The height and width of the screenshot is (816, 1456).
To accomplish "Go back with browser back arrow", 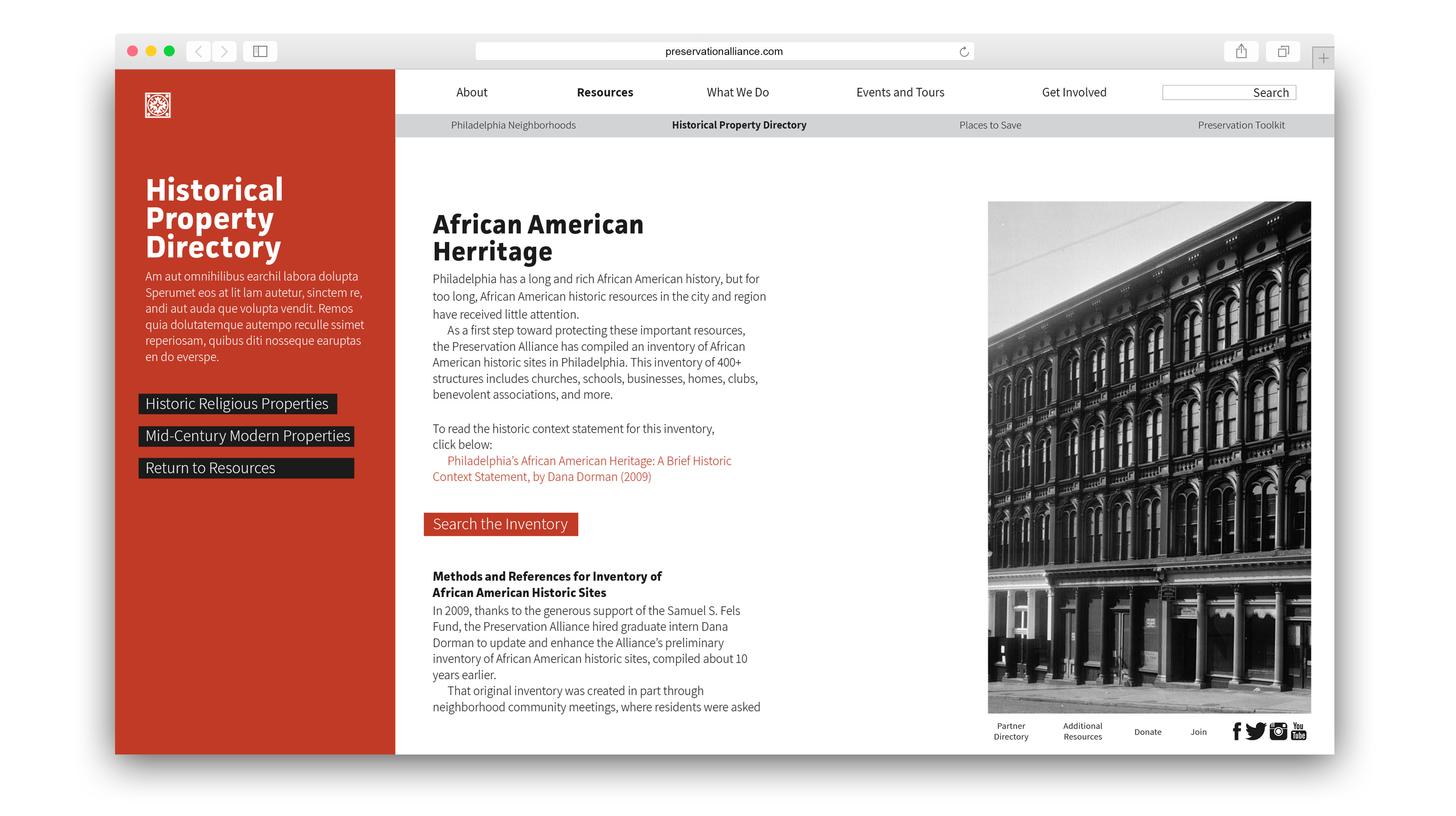I will click(198, 51).
